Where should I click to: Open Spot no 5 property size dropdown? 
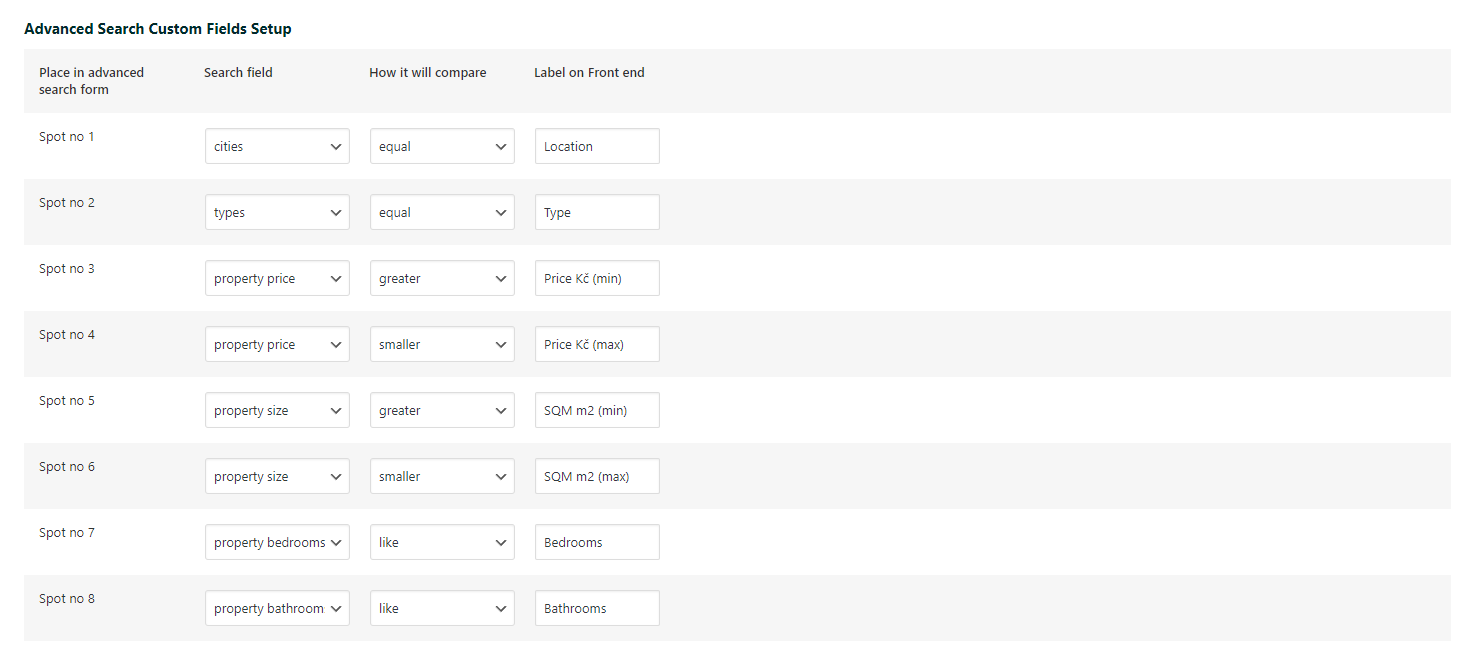tap(277, 410)
